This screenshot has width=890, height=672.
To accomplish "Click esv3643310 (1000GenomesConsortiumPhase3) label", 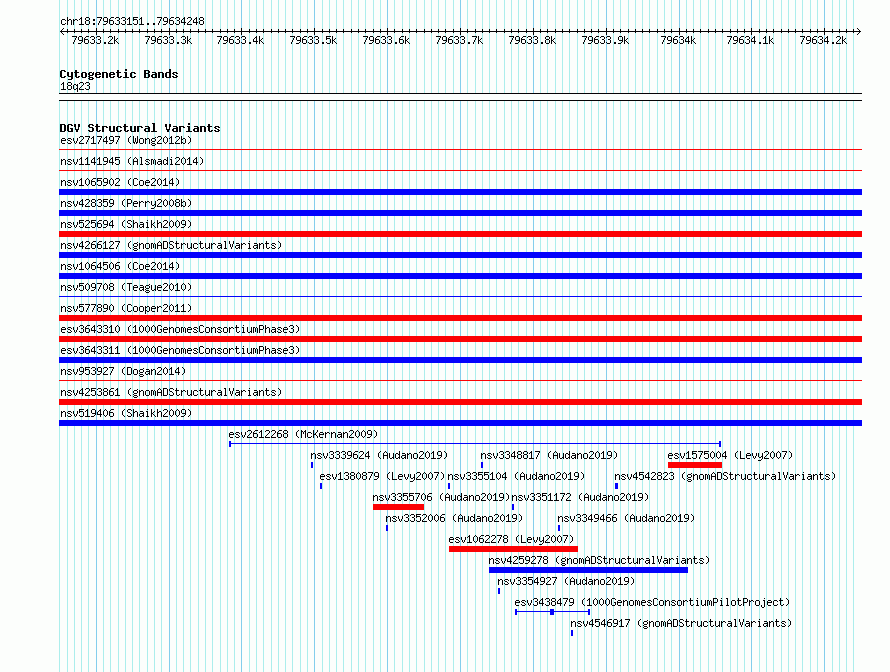I will pyautogui.click(x=180, y=329).
